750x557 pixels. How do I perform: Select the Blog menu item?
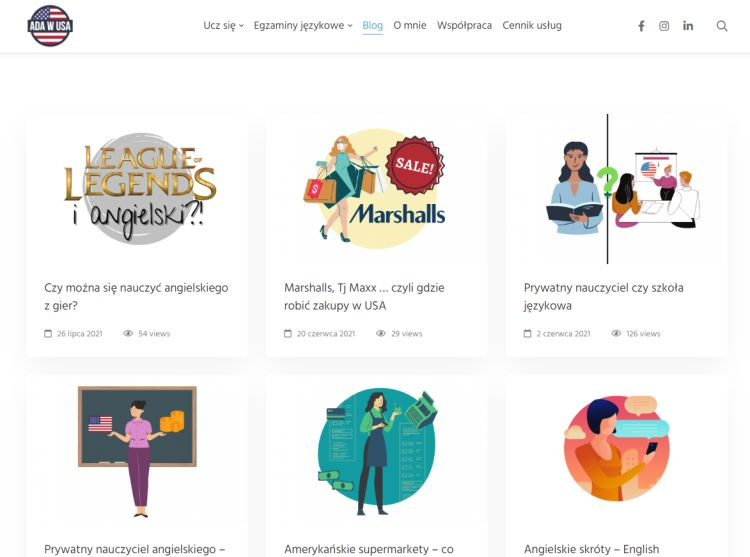tap(373, 25)
